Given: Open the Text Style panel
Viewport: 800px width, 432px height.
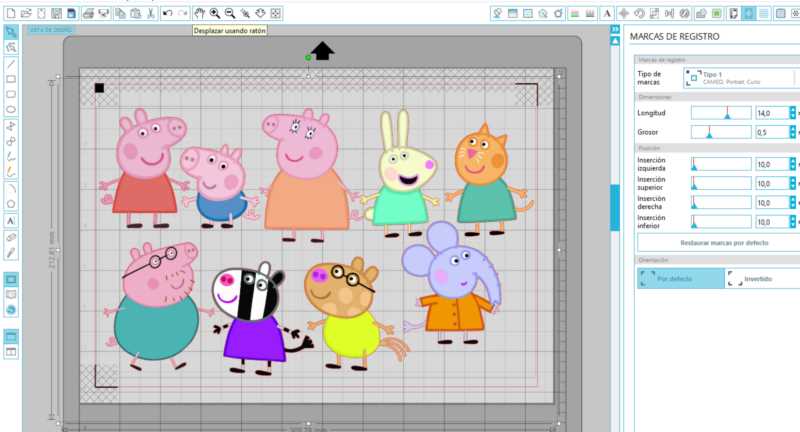Looking at the screenshot, I should tap(607, 13).
